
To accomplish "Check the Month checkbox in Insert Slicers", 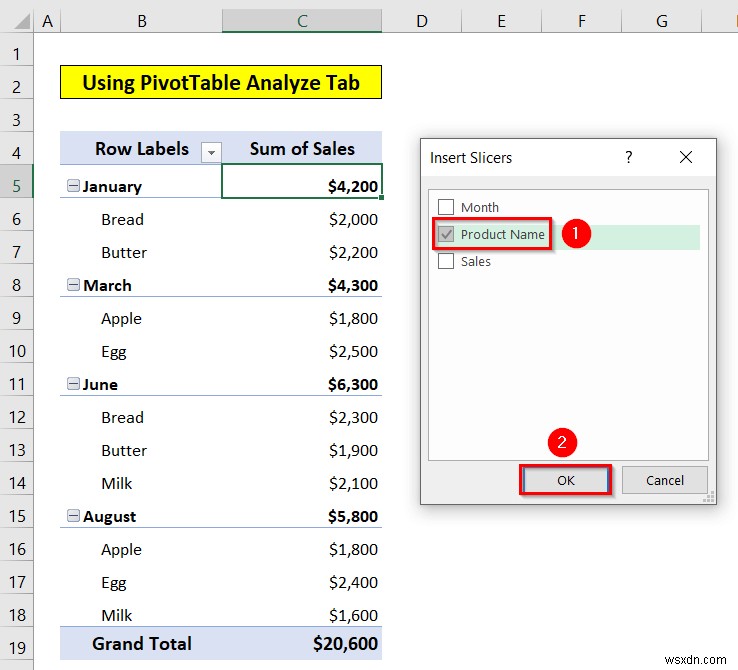I will [x=446, y=207].
